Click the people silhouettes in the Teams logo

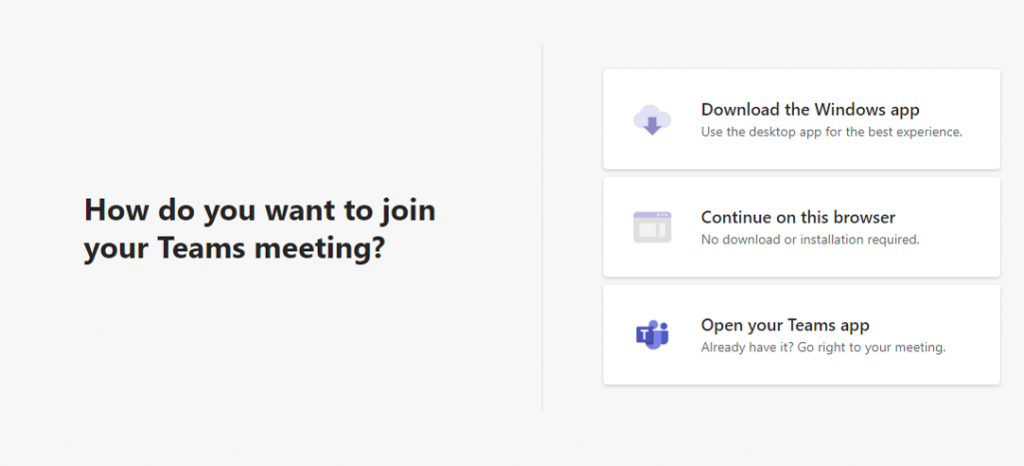[x=658, y=333]
